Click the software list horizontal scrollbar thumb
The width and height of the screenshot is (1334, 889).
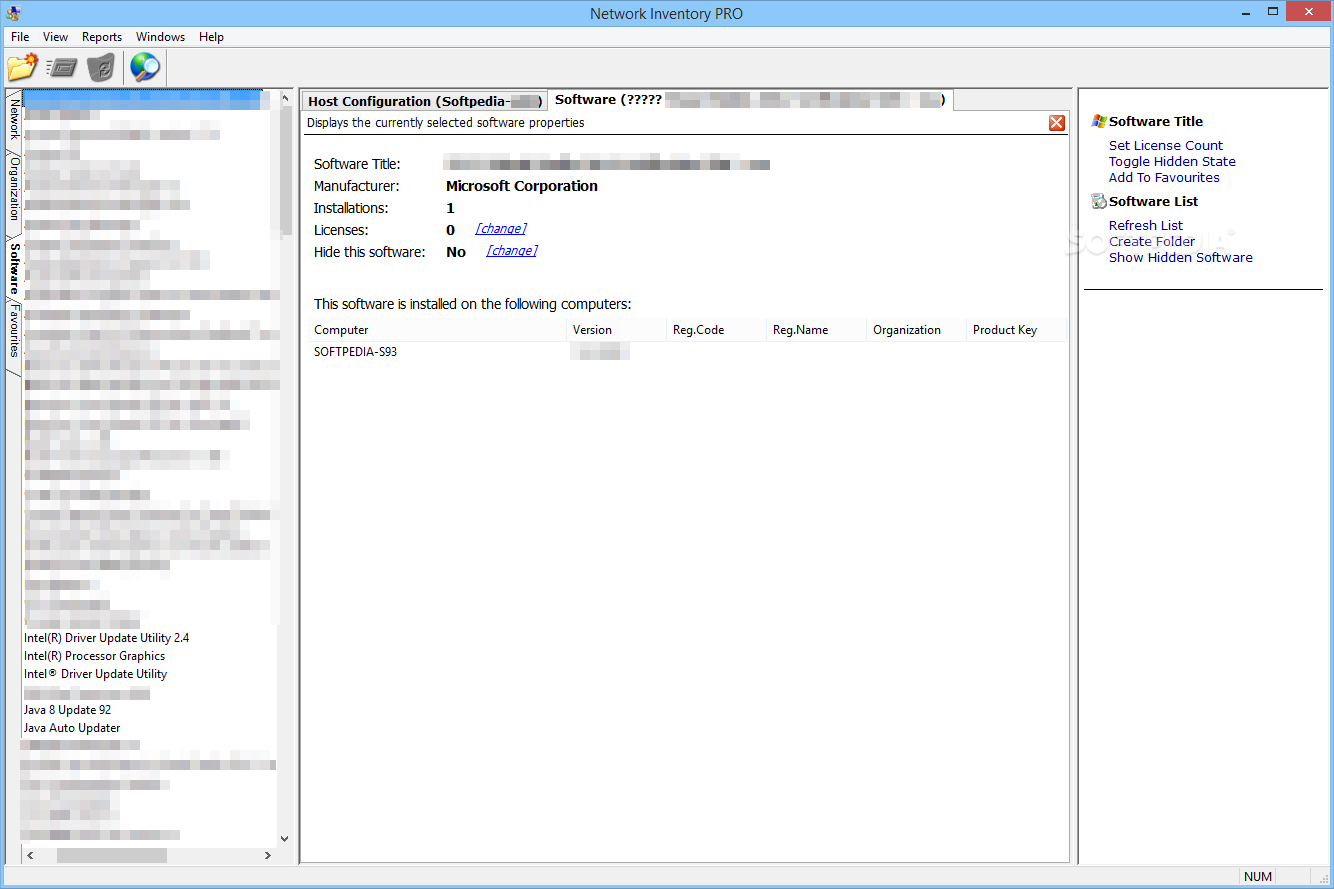pos(112,856)
